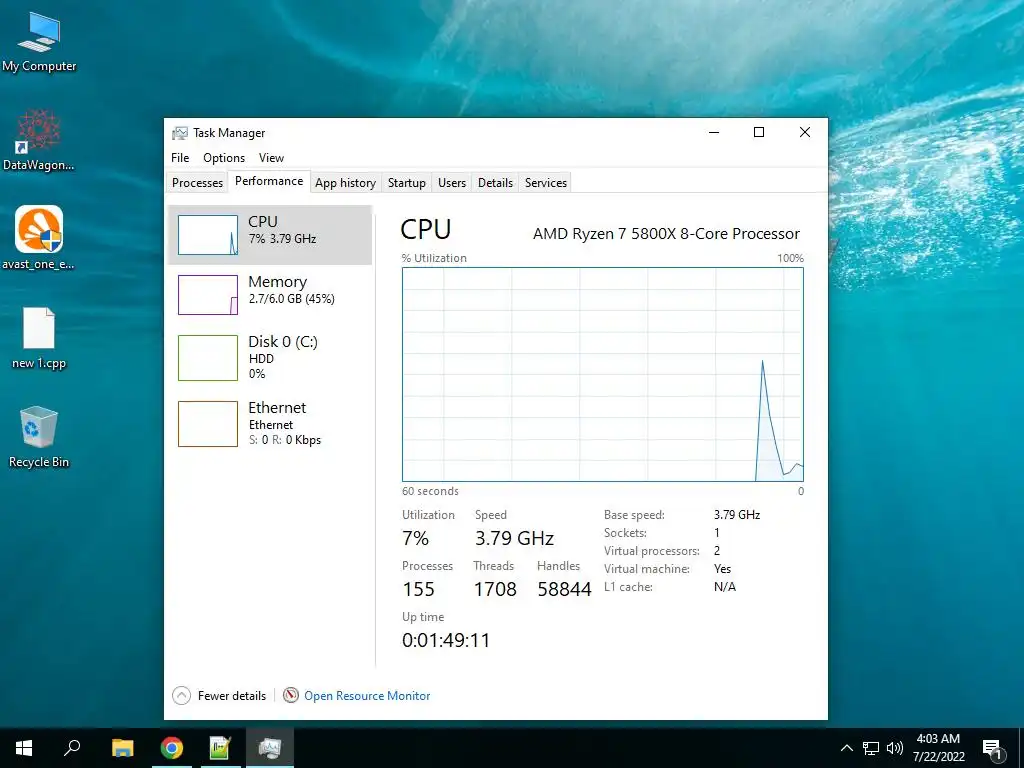Viewport: 1024px width, 768px height.
Task: Collapse view with Fewer details arrow
Action: click(182, 696)
